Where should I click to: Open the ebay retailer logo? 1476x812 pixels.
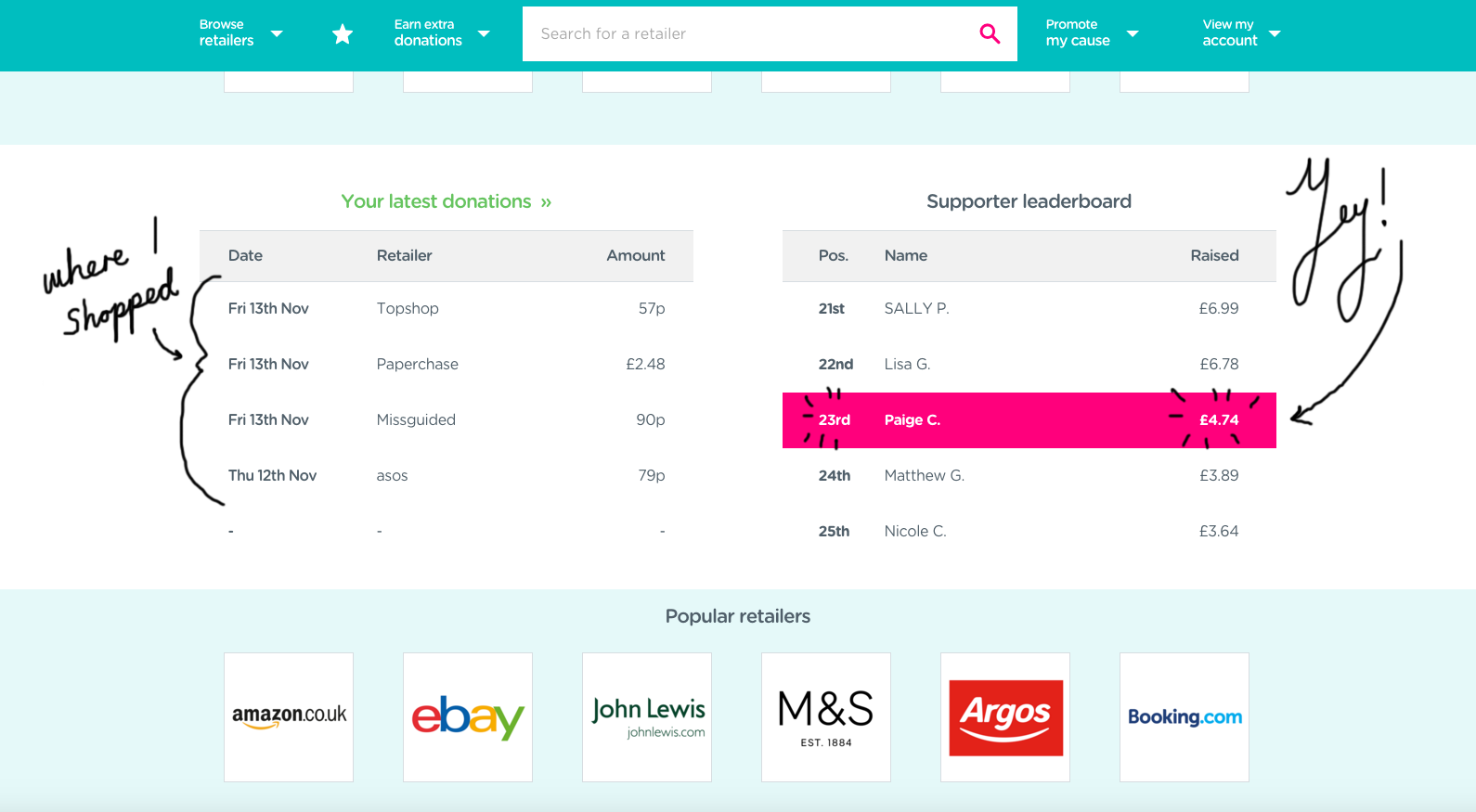(468, 717)
